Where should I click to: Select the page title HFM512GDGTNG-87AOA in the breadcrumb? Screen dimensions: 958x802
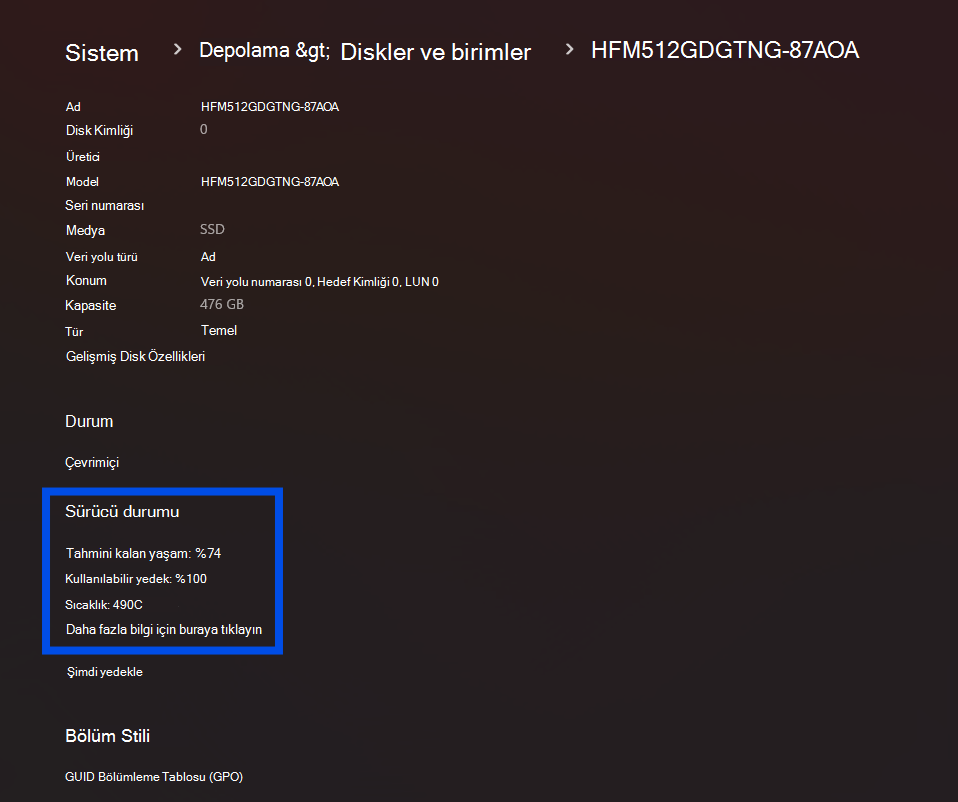point(725,50)
